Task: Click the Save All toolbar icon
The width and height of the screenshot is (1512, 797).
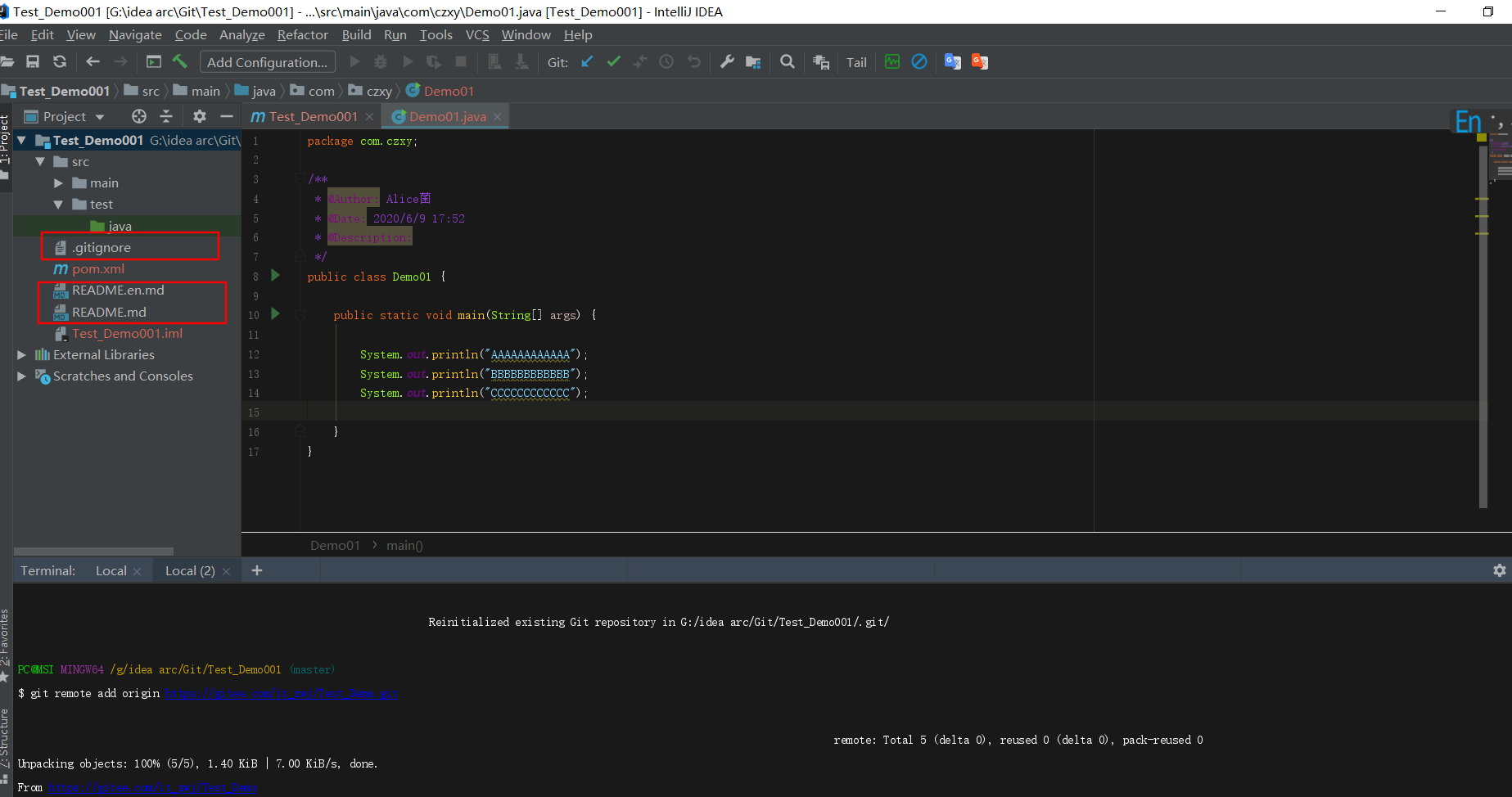Action: coord(33,61)
